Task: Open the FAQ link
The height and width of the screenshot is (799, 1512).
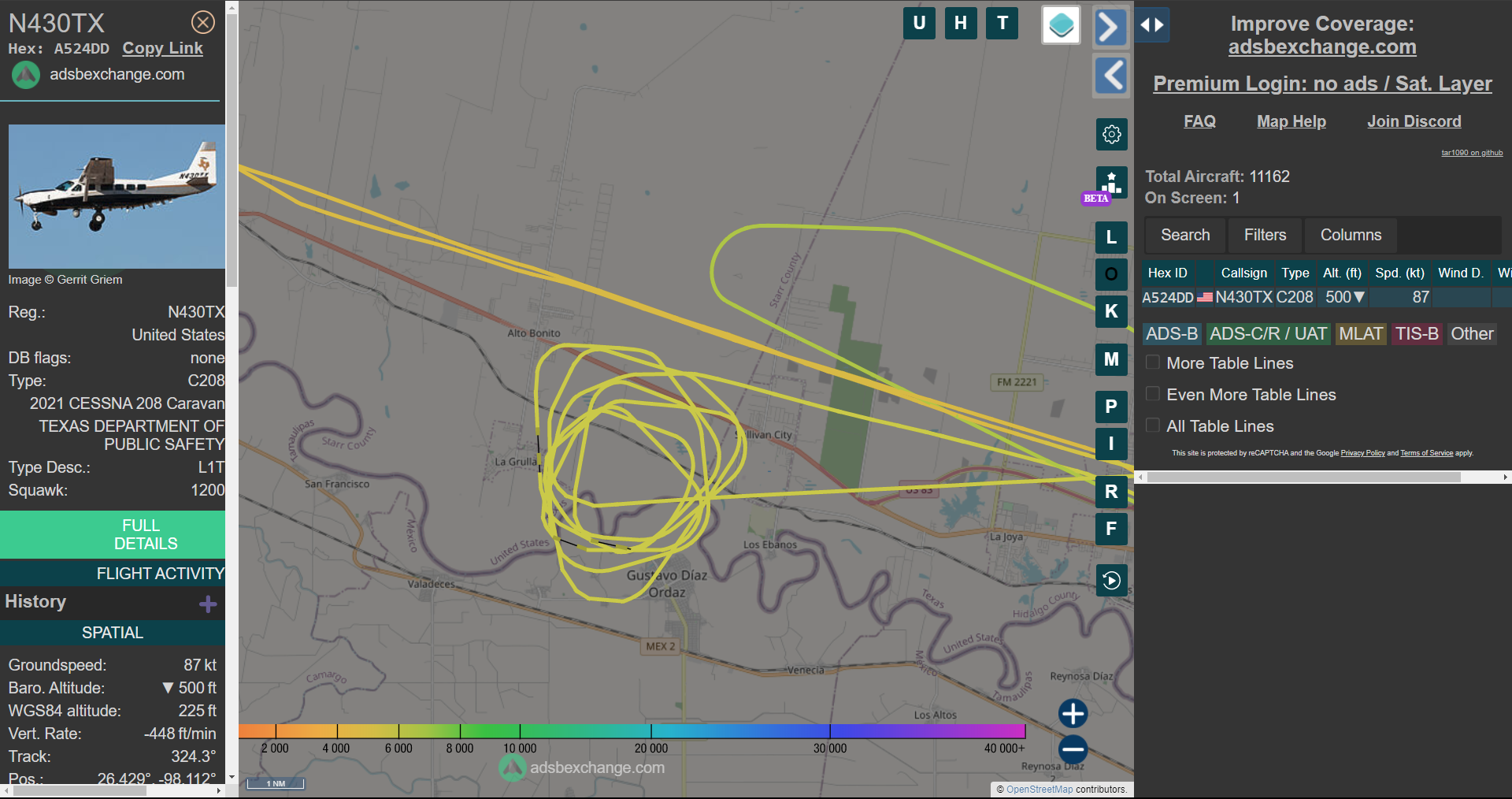Action: 1199,121
